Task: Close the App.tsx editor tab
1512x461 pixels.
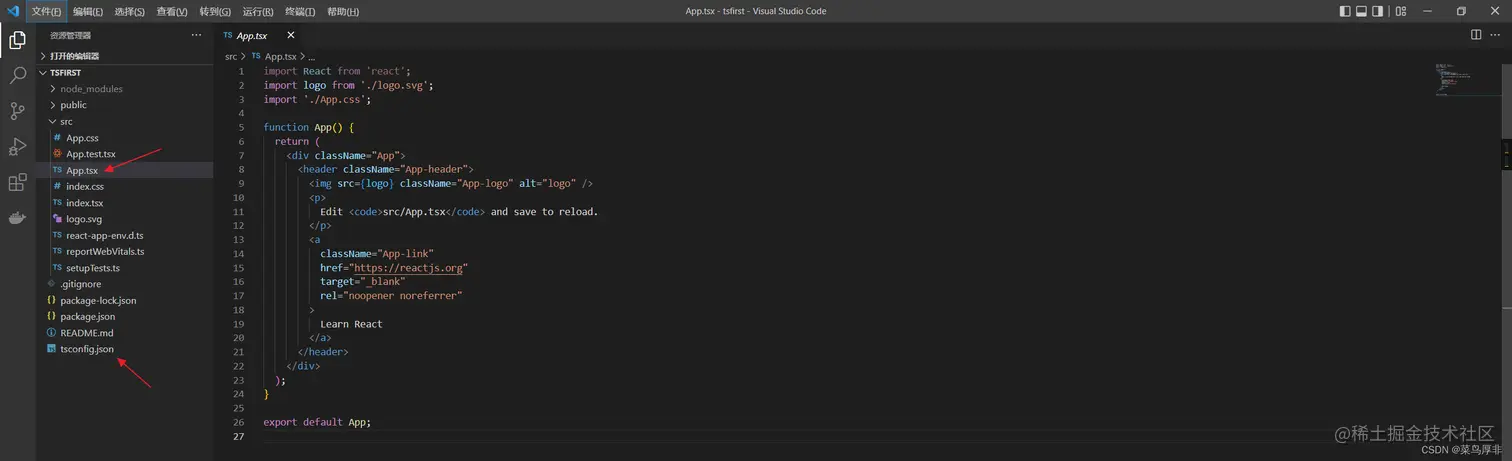Action: [x=291, y=35]
